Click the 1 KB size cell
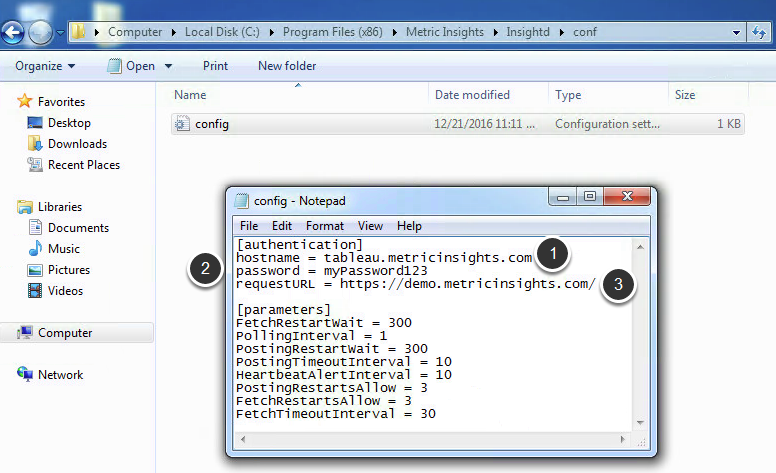This screenshot has width=776, height=473. pyautogui.click(x=729, y=124)
